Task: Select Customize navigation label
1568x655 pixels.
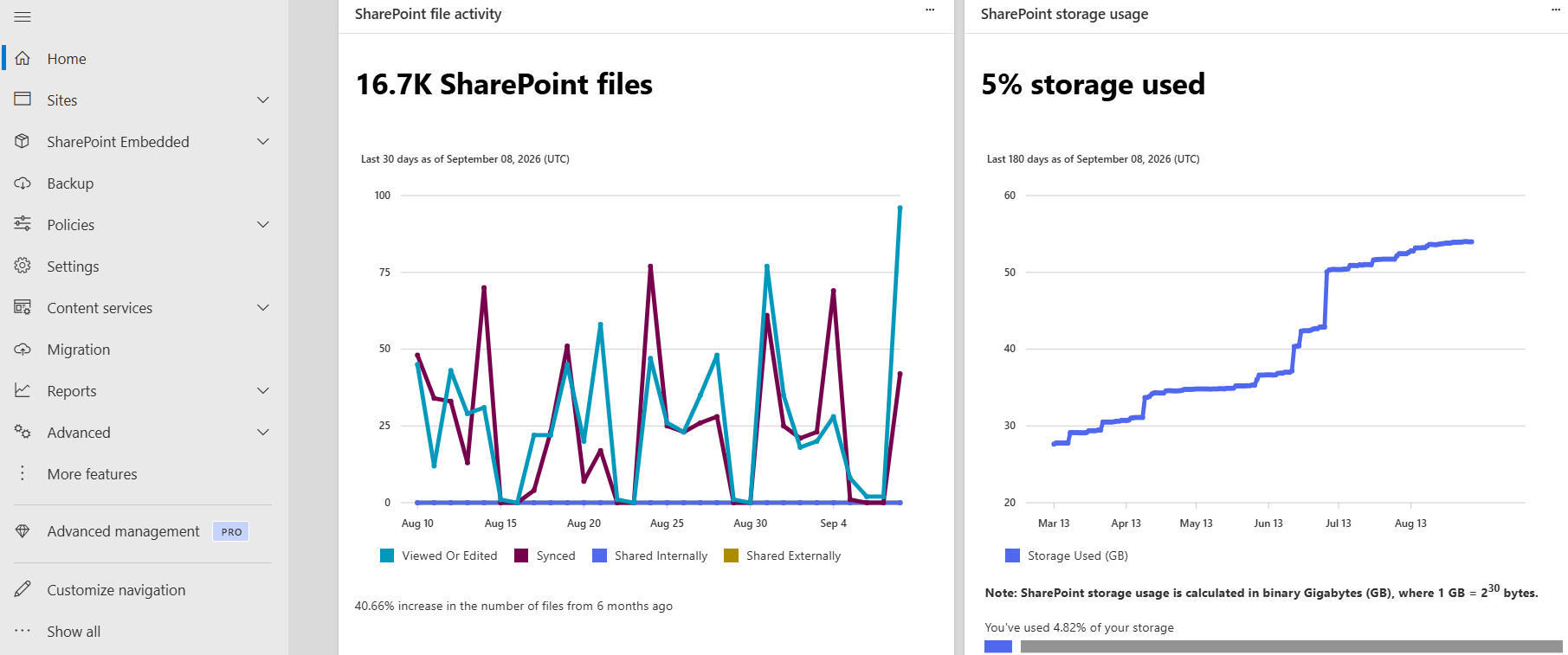Action: (x=116, y=590)
